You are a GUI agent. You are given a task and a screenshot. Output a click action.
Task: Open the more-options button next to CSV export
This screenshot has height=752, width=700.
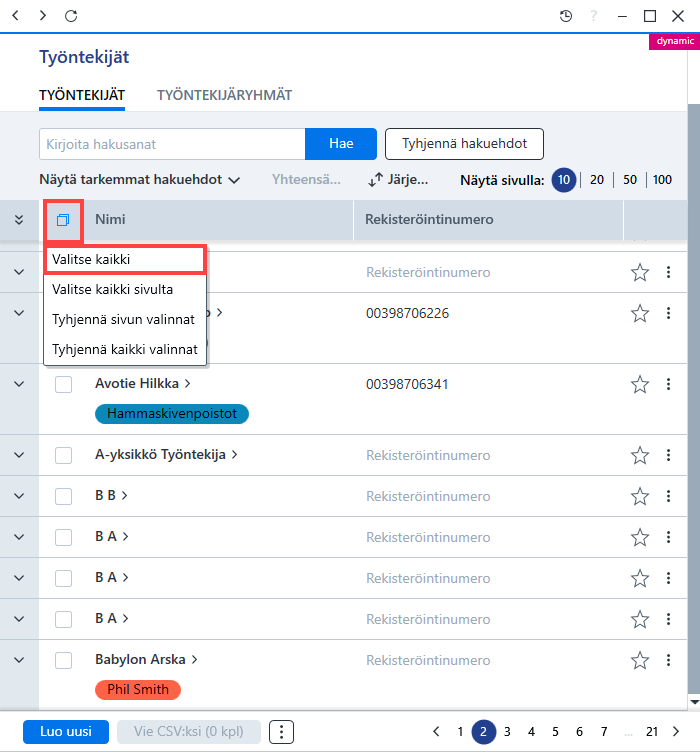coord(281,731)
